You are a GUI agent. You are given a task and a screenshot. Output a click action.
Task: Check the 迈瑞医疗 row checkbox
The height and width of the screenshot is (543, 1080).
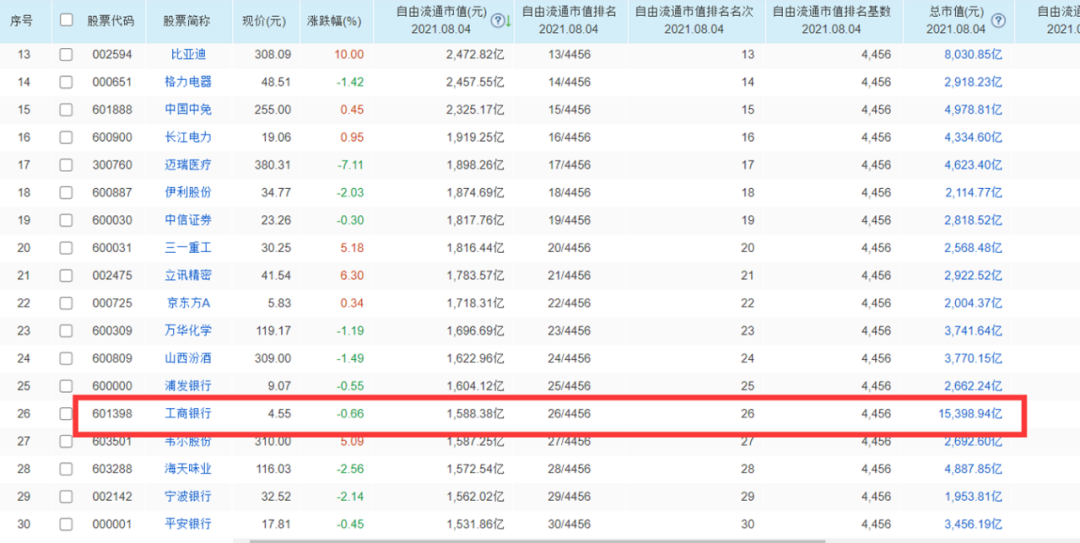[x=66, y=165]
